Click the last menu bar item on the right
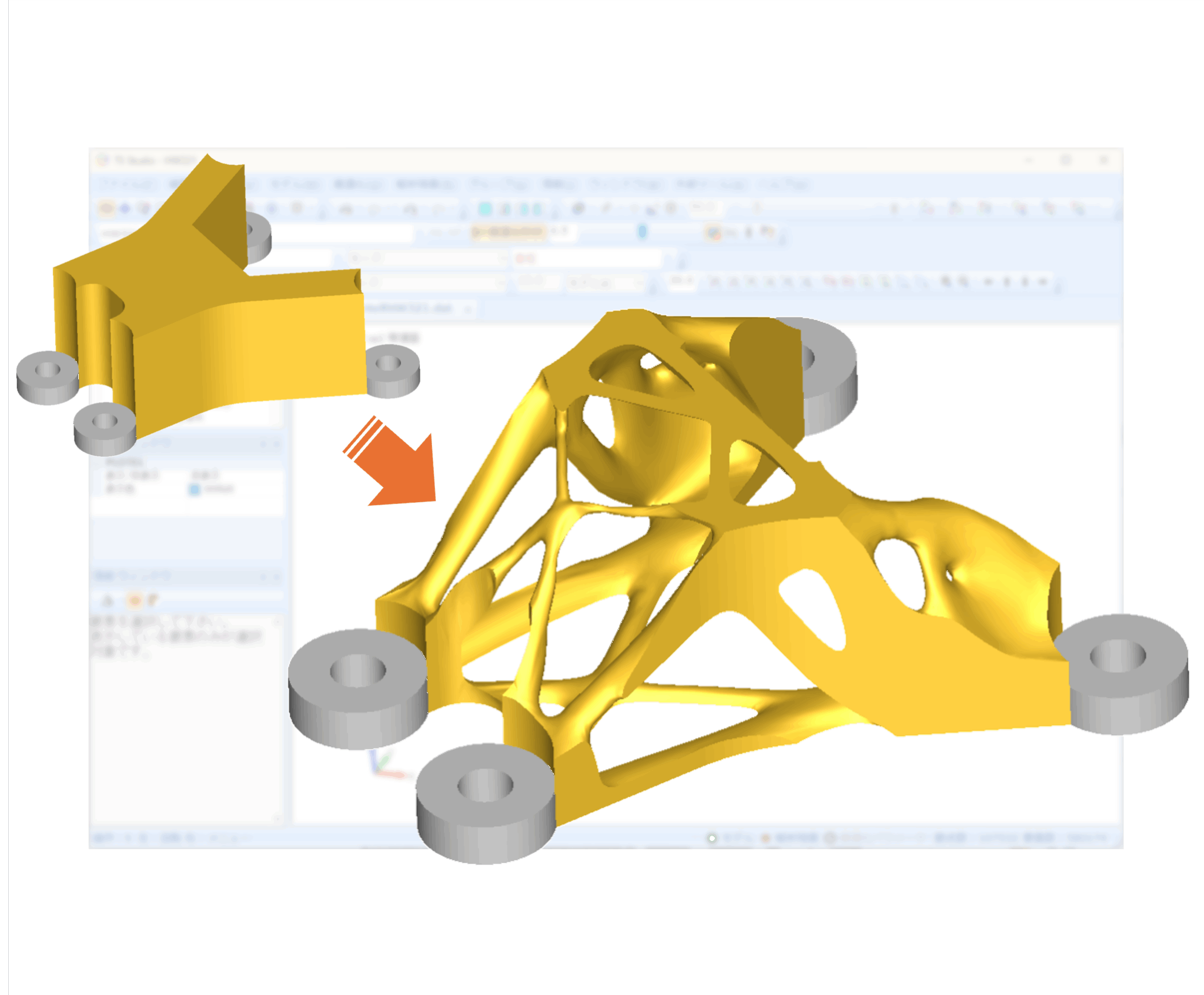The height and width of the screenshot is (995, 1204). 786,184
